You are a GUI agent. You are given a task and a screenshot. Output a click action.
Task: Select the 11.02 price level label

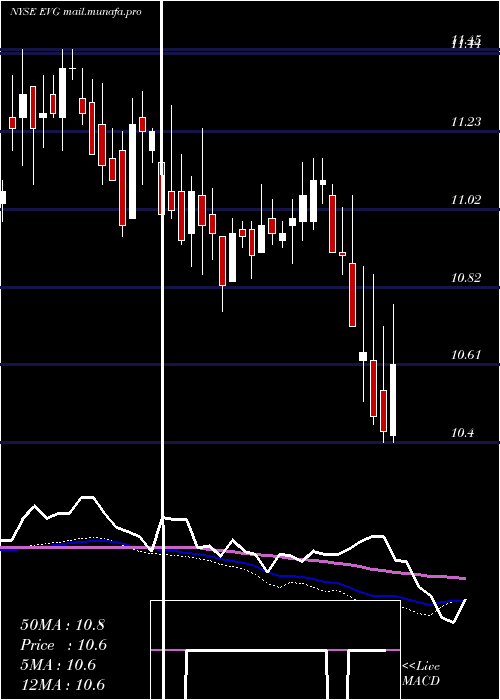click(x=466, y=200)
